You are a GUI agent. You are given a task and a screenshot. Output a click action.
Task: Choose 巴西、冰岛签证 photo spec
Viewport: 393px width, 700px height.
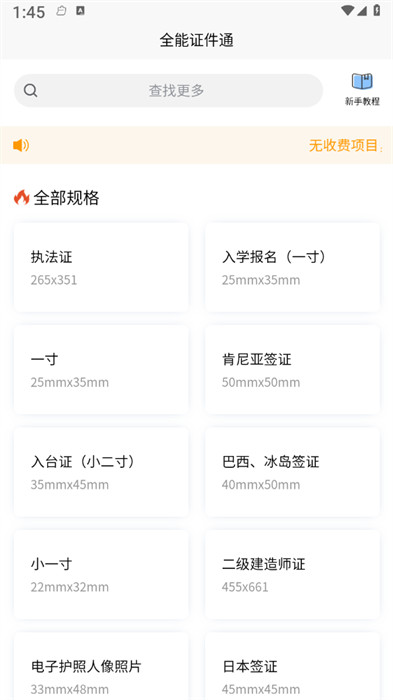pos(293,472)
